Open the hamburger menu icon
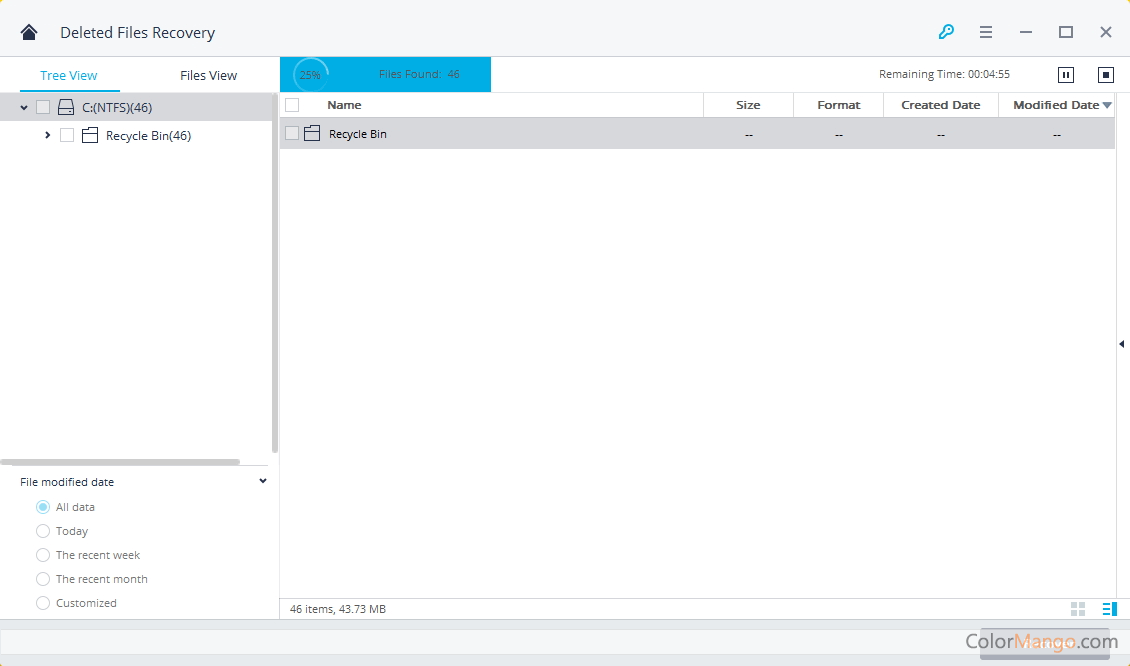This screenshot has width=1130, height=666. [x=986, y=32]
